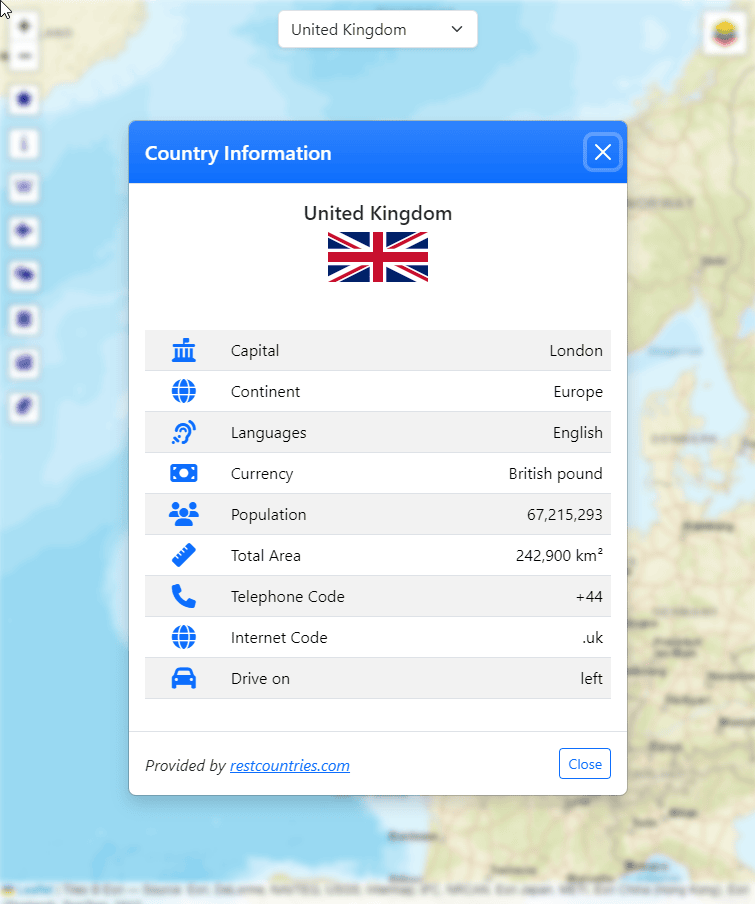The height and width of the screenshot is (904, 755).
Task: Click the 'Continent' row label
Action: (x=265, y=391)
